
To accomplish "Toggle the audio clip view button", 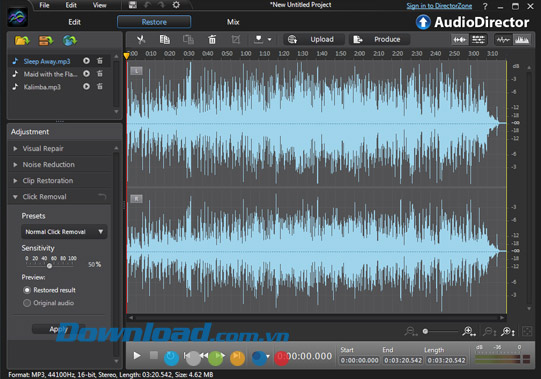I will [x=460, y=40].
